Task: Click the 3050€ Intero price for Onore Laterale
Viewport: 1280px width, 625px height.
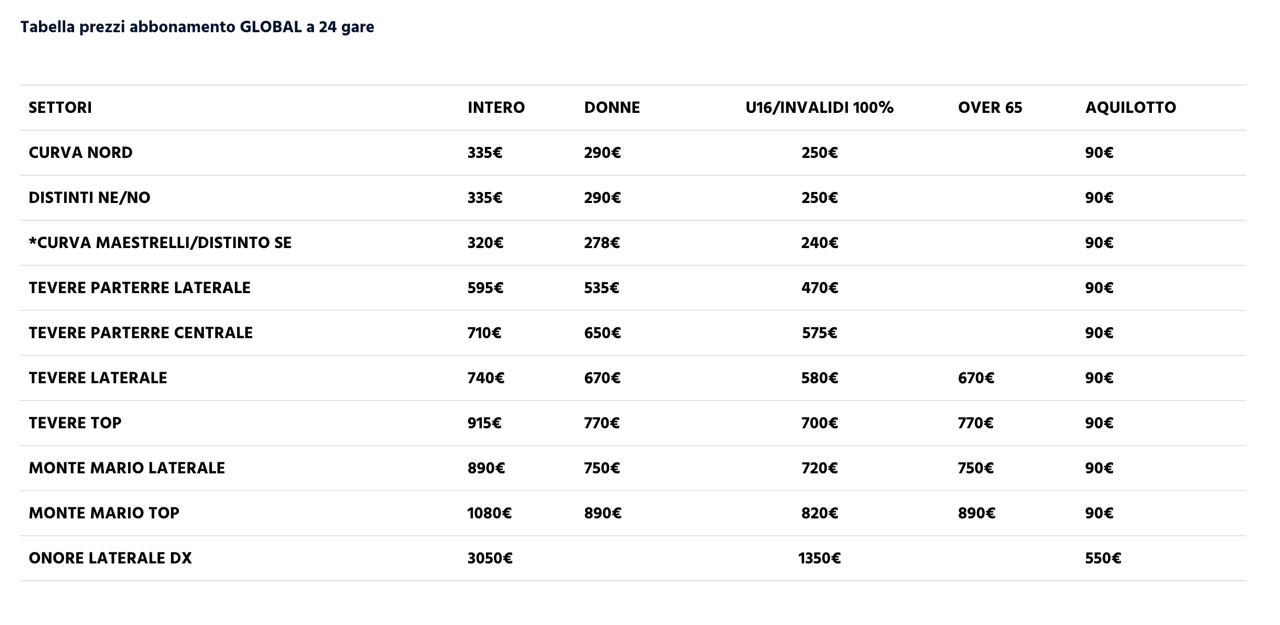Action: click(x=490, y=558)
